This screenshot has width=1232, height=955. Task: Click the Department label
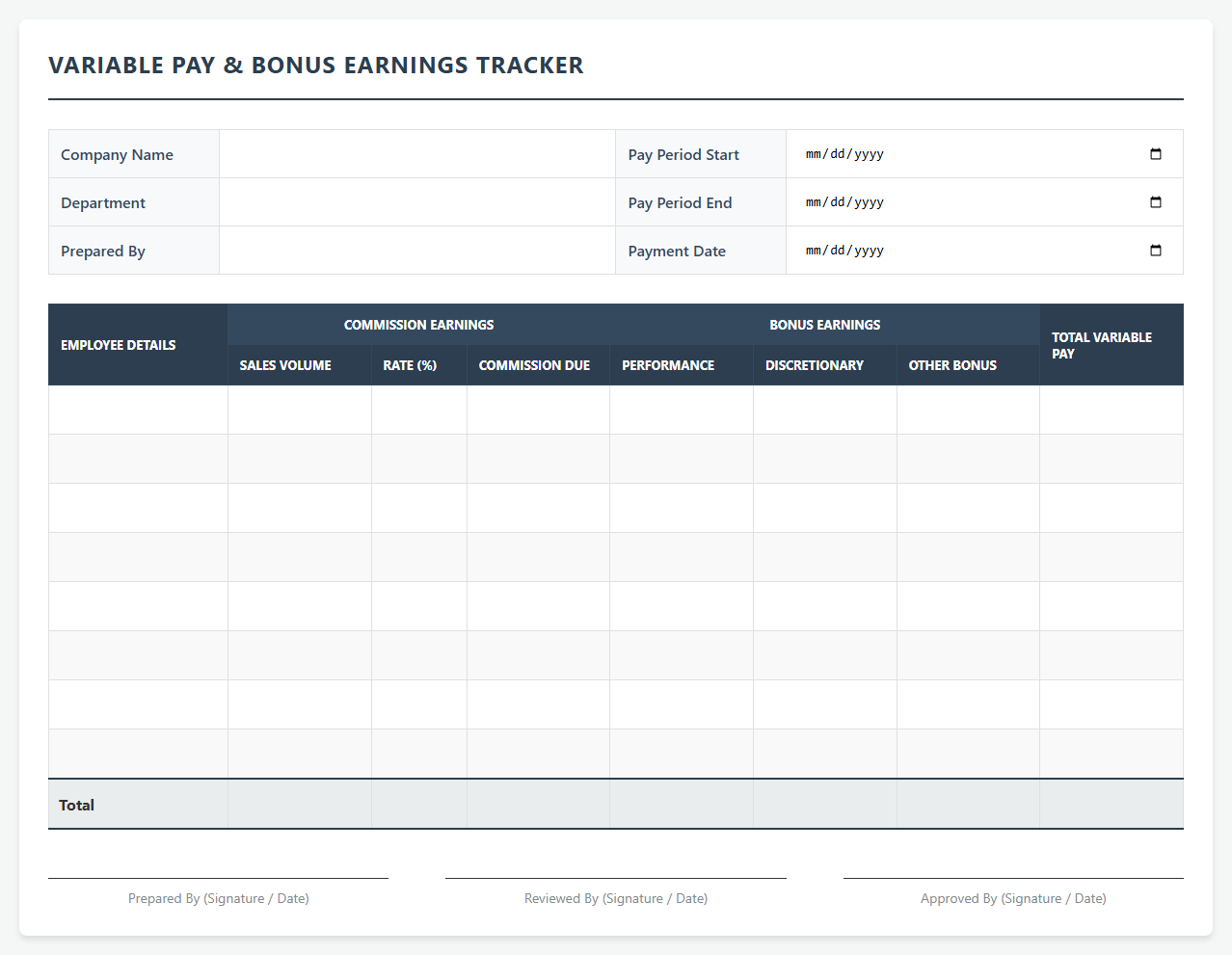click(x=103, y=202)
